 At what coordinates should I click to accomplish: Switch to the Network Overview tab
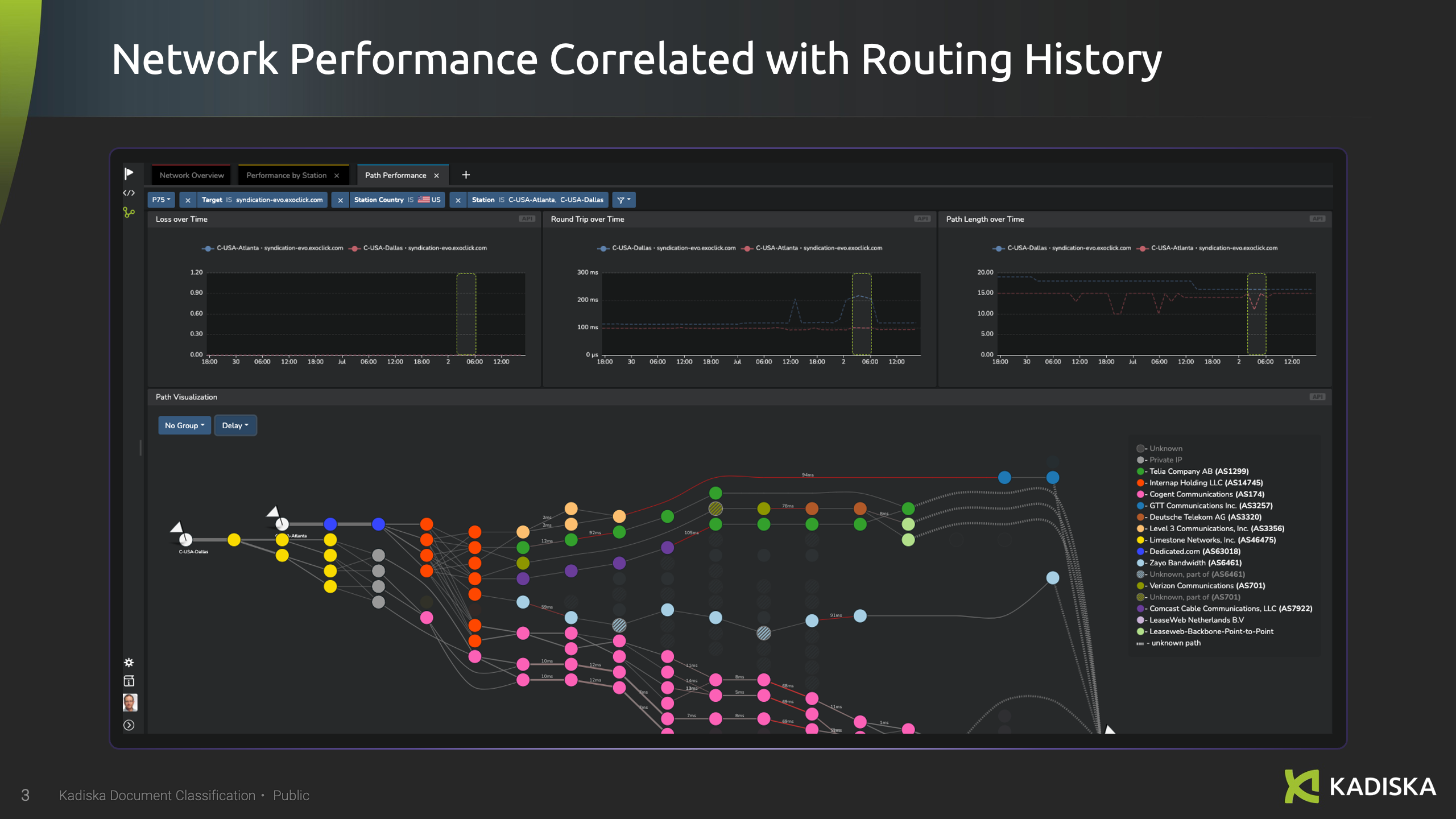pyautogui.click(x=192, y=175)
